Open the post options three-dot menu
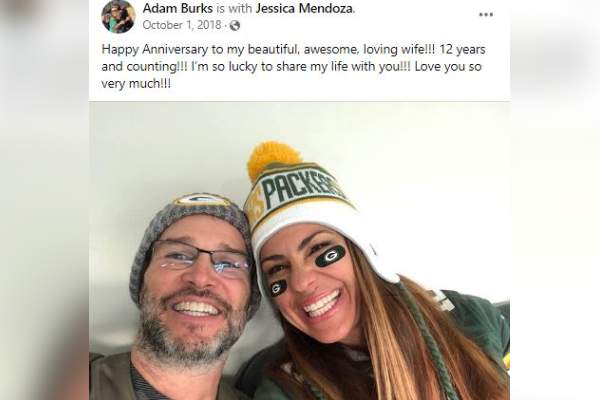600x400 pixels. [x=486, y=15]
